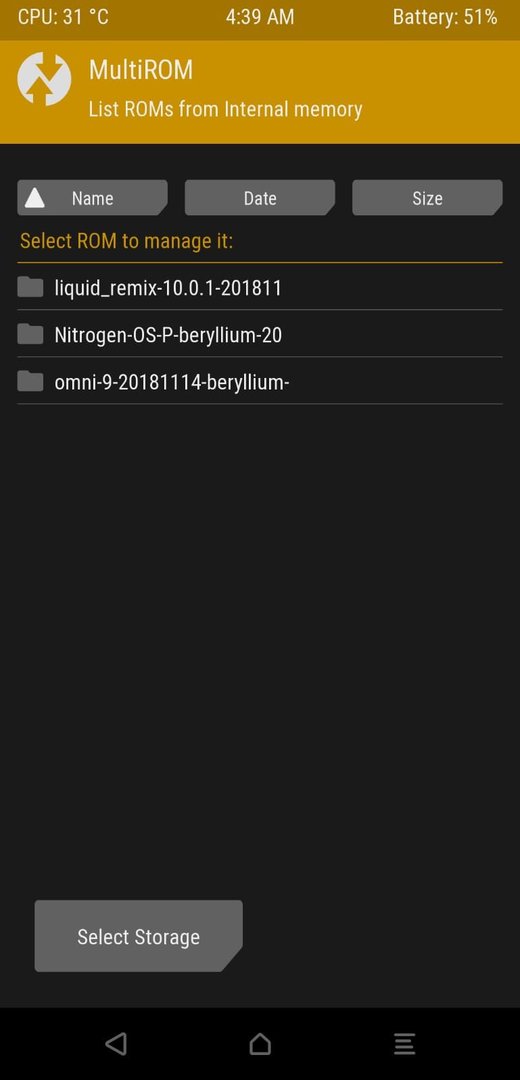Select Nitrogen-OS-P-beryllium-20 ROM entry

click(x=260, y=334)
